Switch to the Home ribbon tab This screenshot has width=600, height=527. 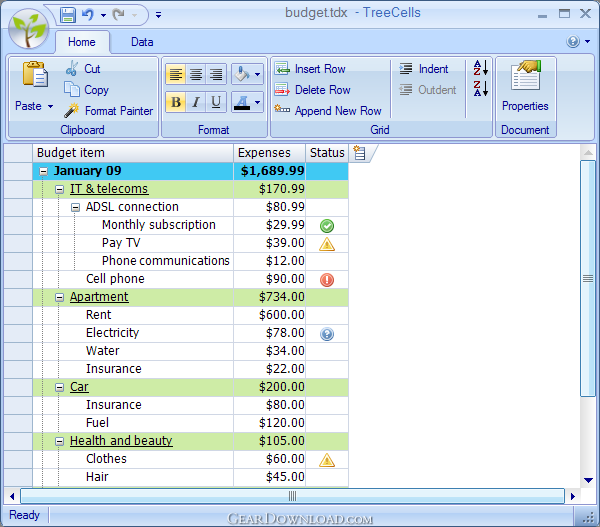tap(82, 42)
